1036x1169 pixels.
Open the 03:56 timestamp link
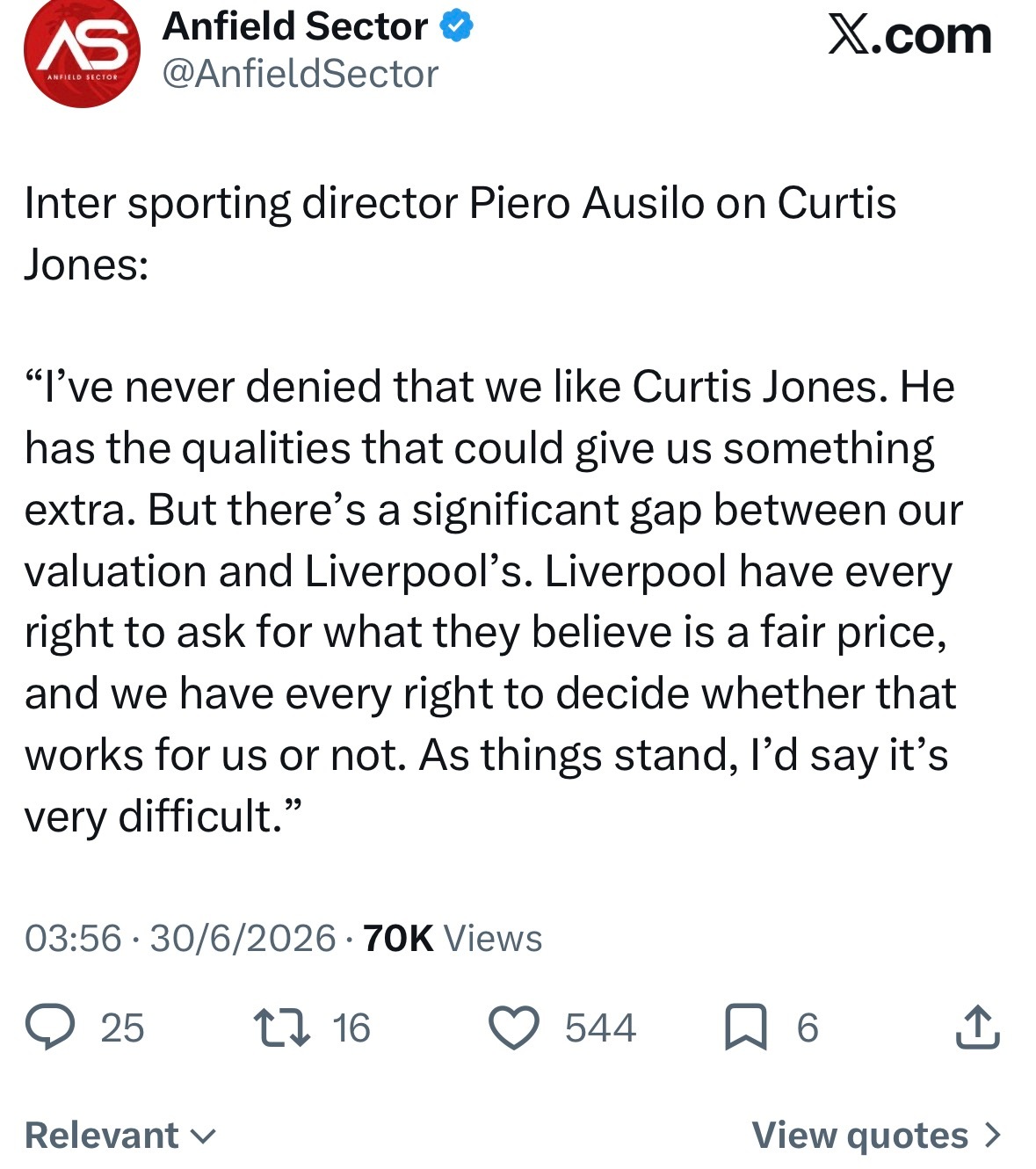[73, 938]
